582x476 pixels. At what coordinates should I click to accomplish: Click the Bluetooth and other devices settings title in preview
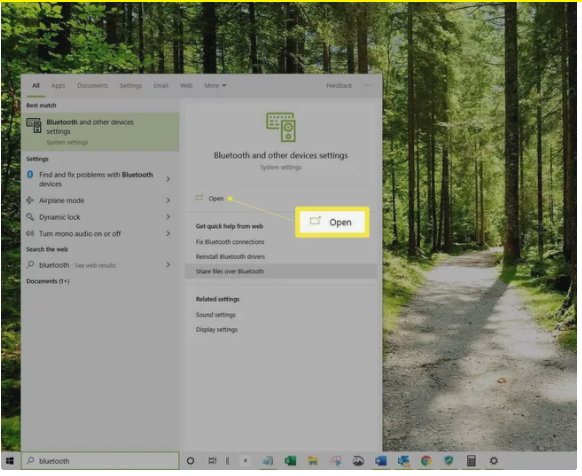[281, 155]
